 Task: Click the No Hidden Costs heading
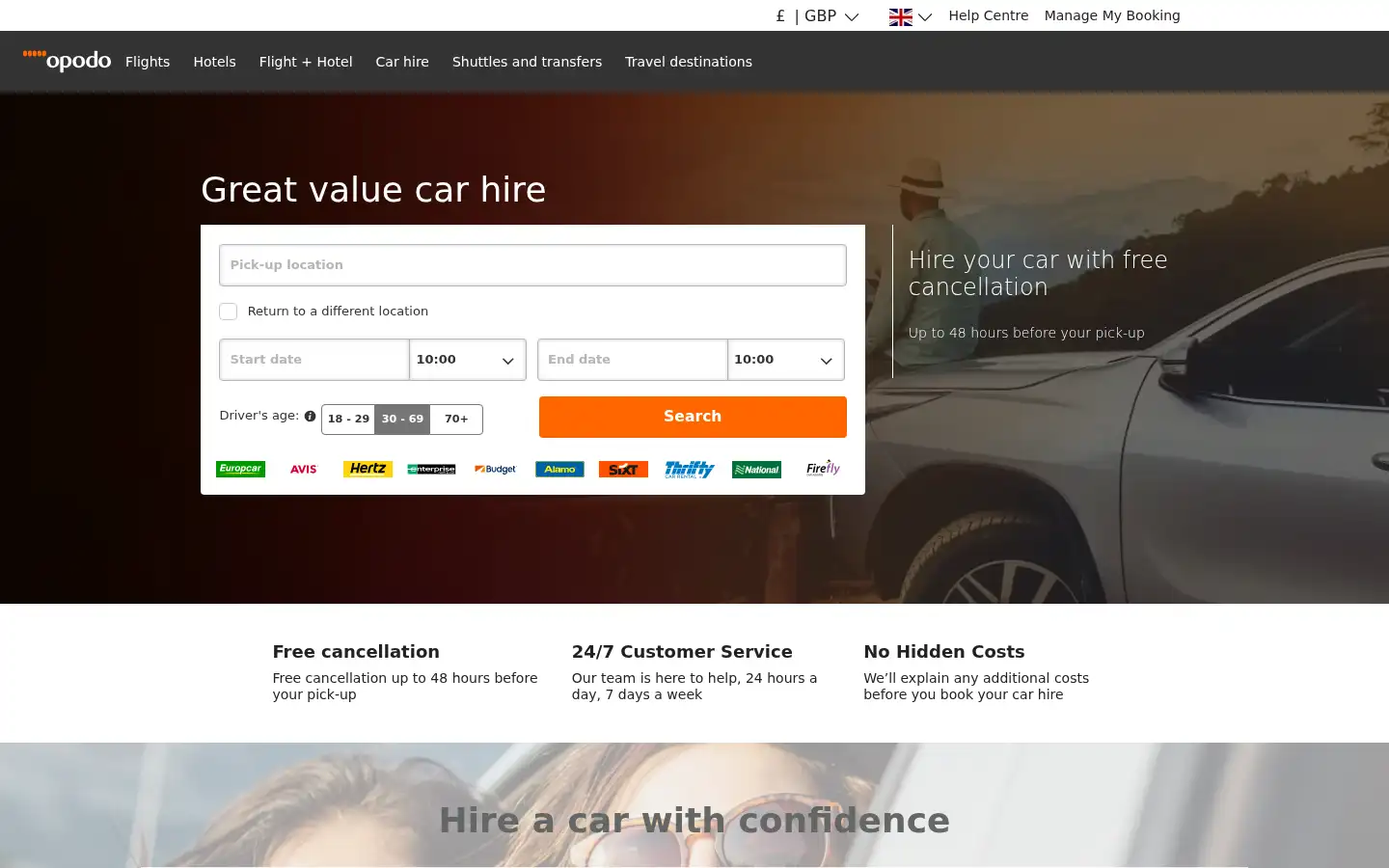pos(944,652)
